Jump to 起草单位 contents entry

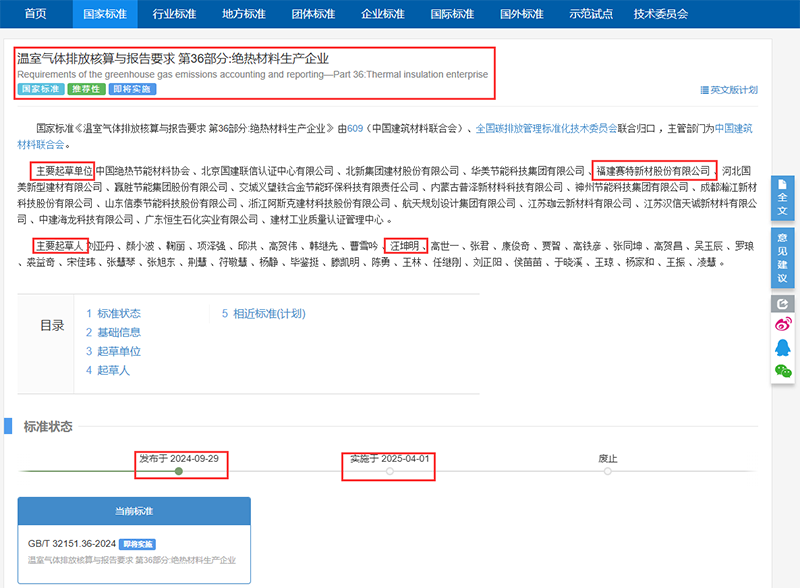coord(113,351)
